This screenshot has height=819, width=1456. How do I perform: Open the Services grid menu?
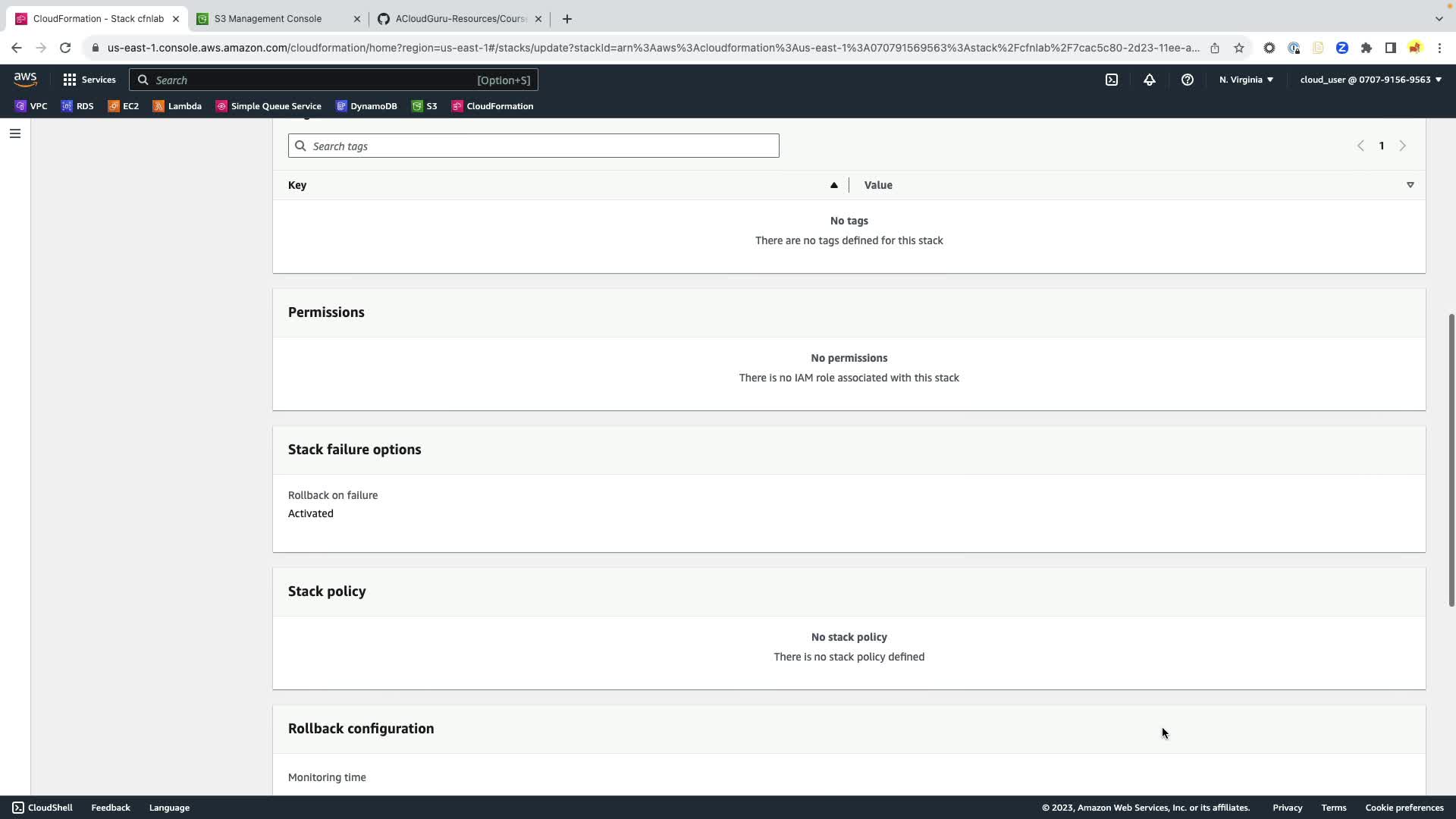click(89, 80)
